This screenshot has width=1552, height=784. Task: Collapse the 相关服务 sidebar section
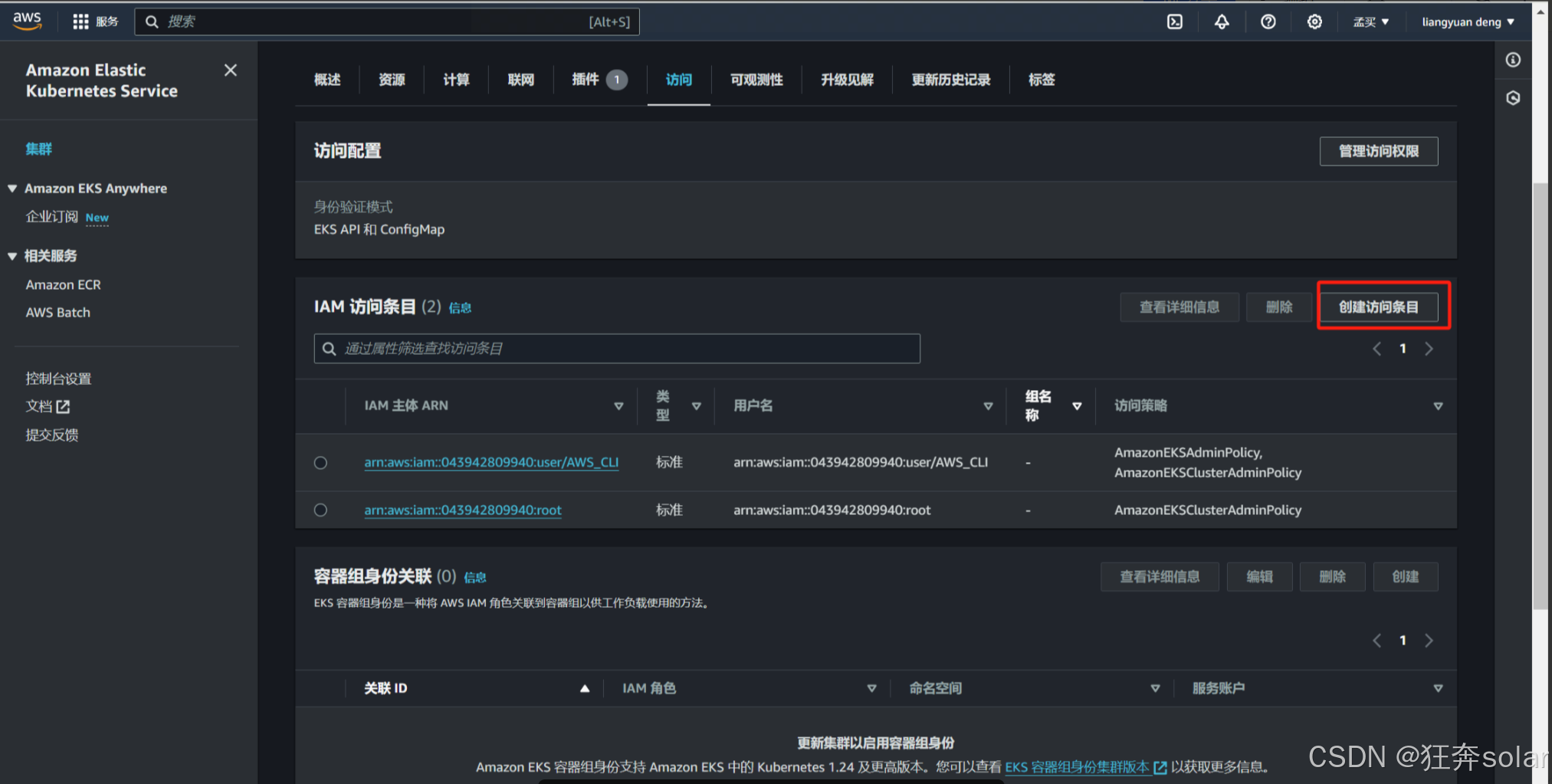coord(12,256)
